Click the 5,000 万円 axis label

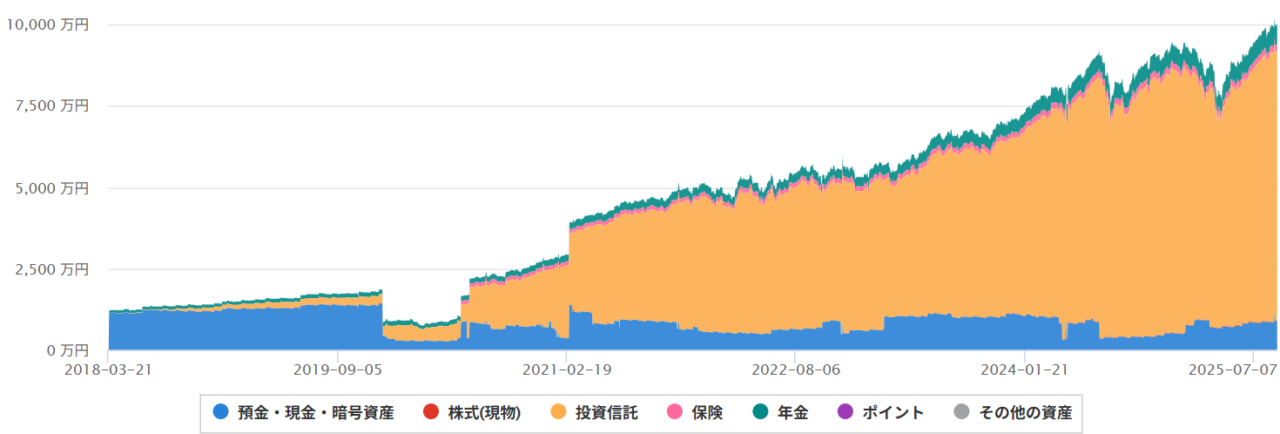point(52,188)
